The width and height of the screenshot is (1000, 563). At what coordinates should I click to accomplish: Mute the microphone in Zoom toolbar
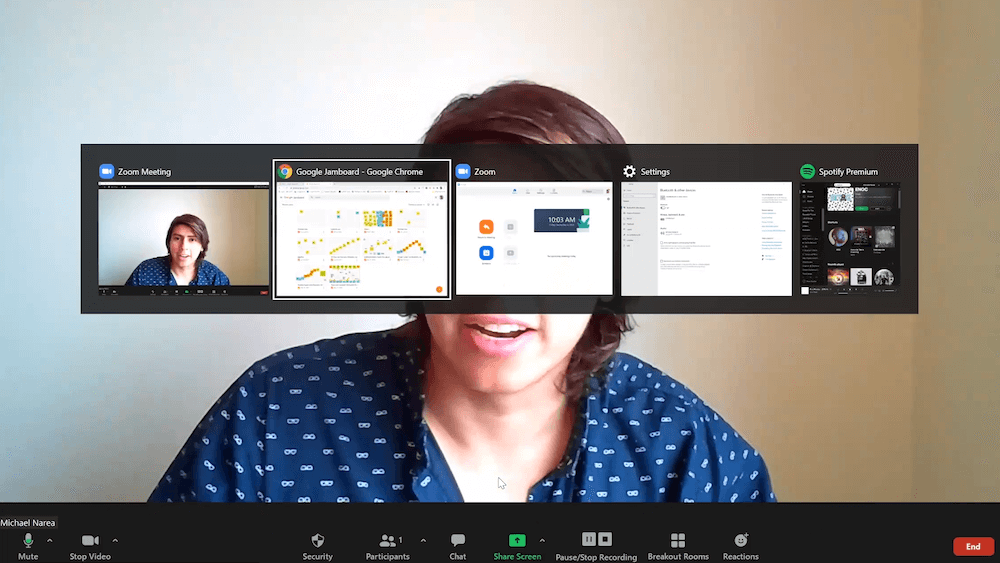[27, 546]
